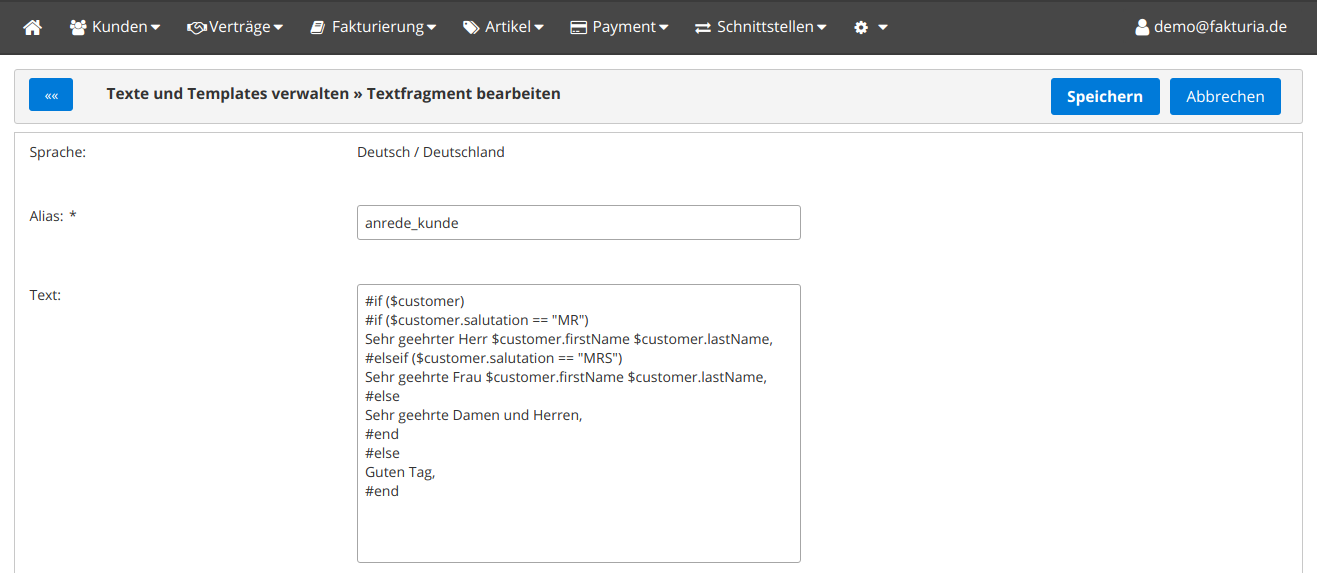
Task: Expand the Kunden dropdown arrow
Action: click(x=155, y=28)
